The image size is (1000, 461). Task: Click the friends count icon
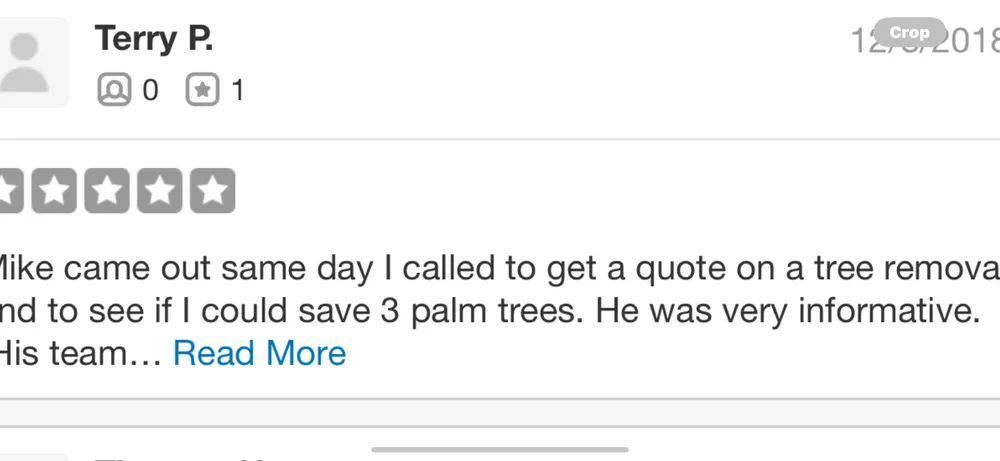pos(114,91)
